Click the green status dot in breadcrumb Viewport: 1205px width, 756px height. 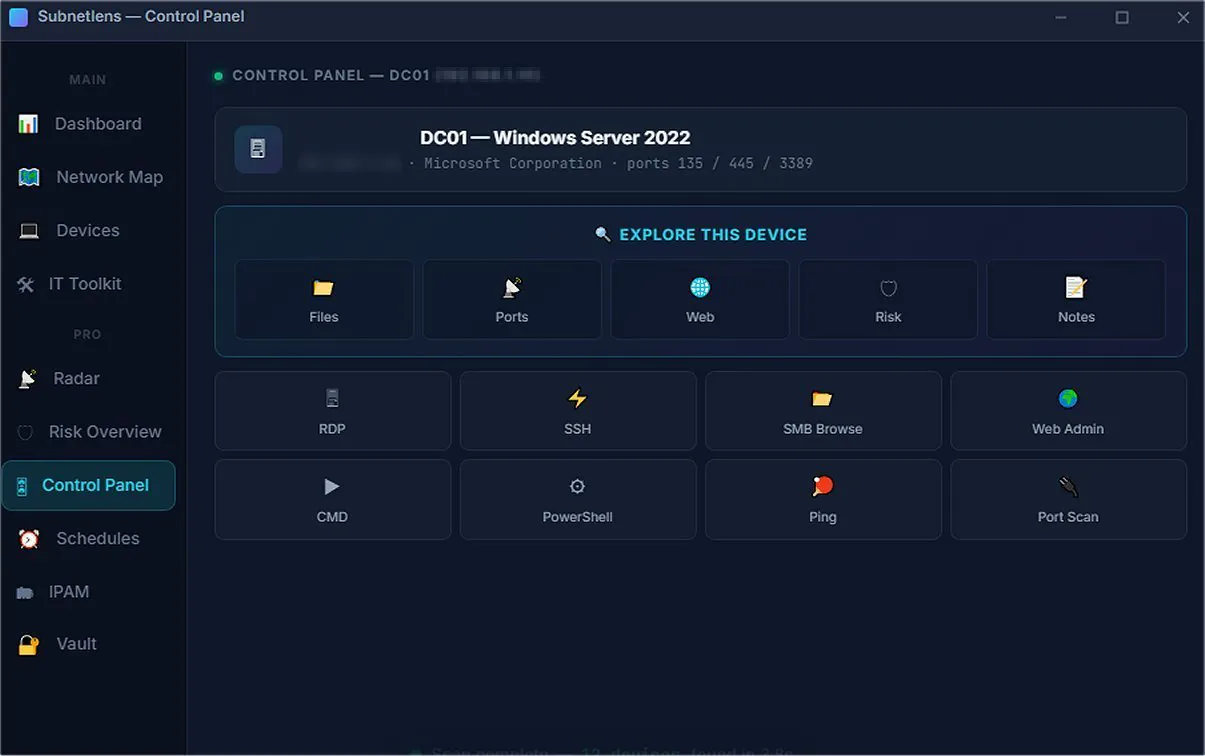[218, 76]
